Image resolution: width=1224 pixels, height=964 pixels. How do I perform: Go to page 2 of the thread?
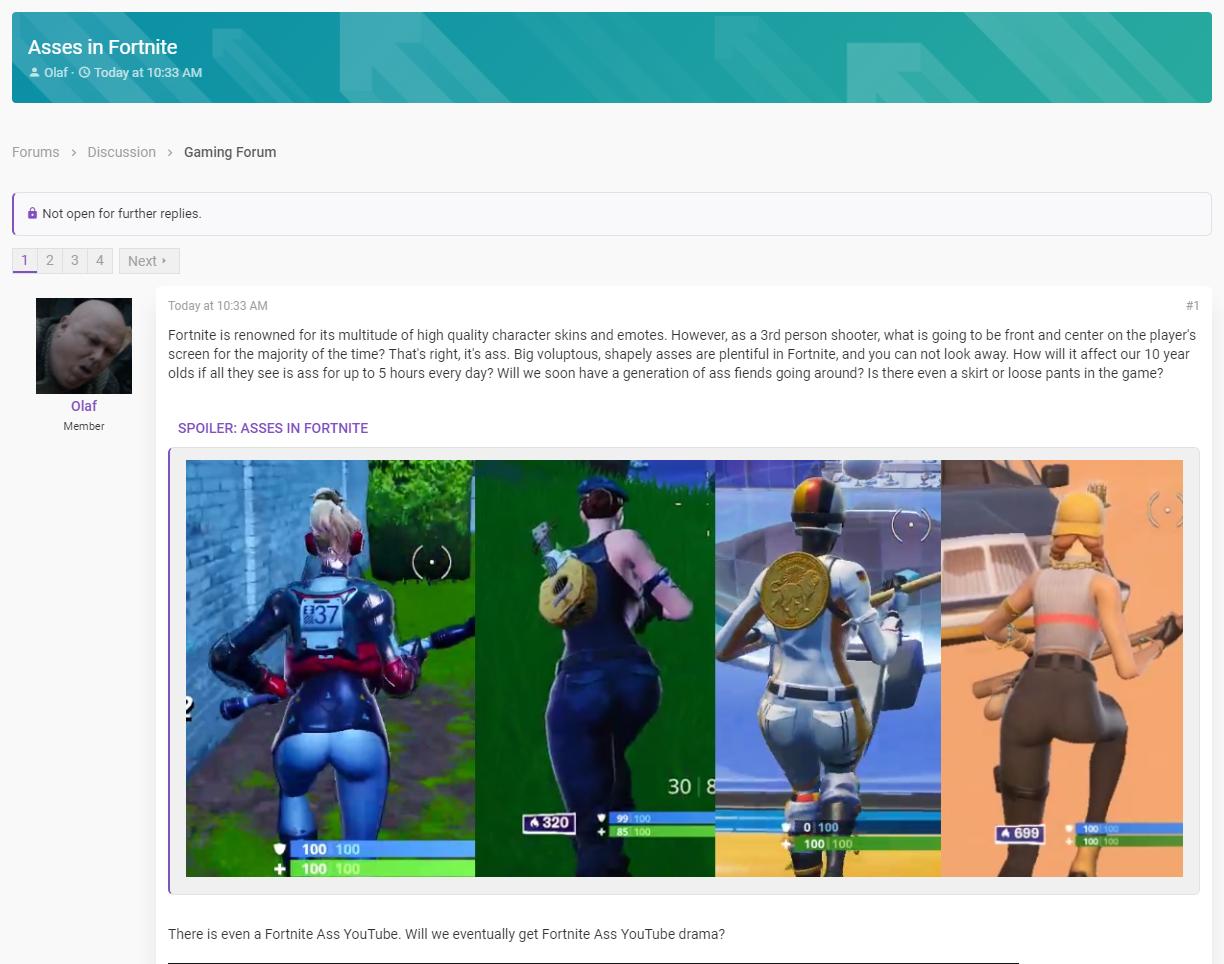coord(49,260)
